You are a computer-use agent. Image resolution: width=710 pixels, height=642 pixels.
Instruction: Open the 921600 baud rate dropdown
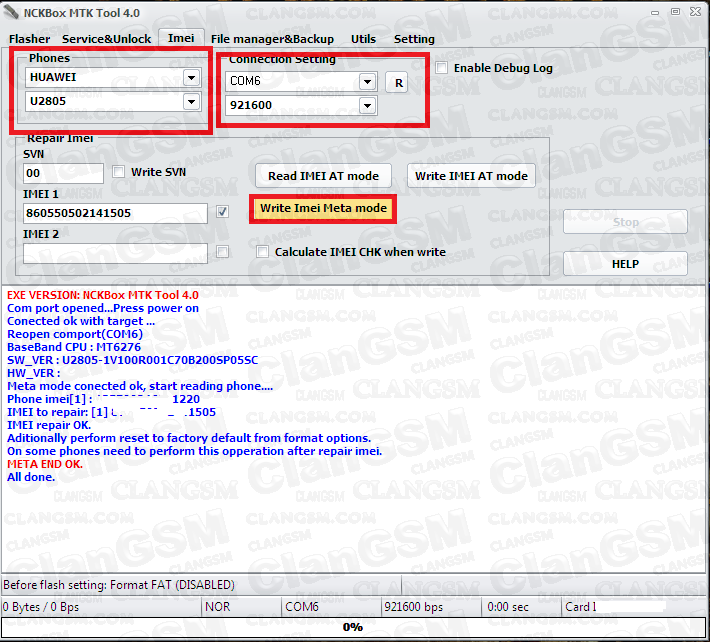point(368,105)
